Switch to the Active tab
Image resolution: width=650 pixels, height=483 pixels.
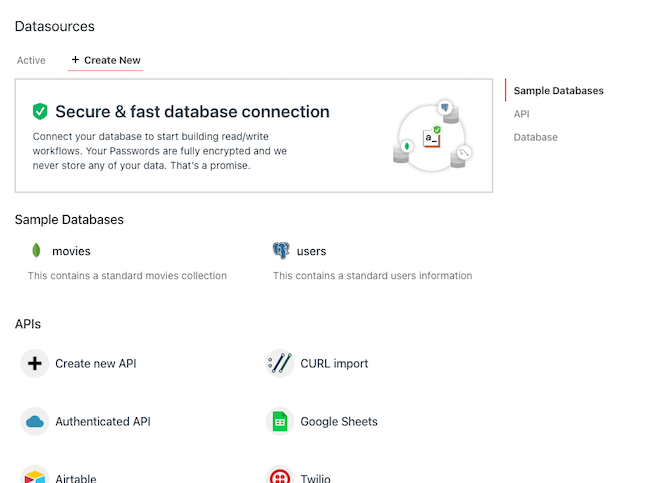click(x=31, y=60)
